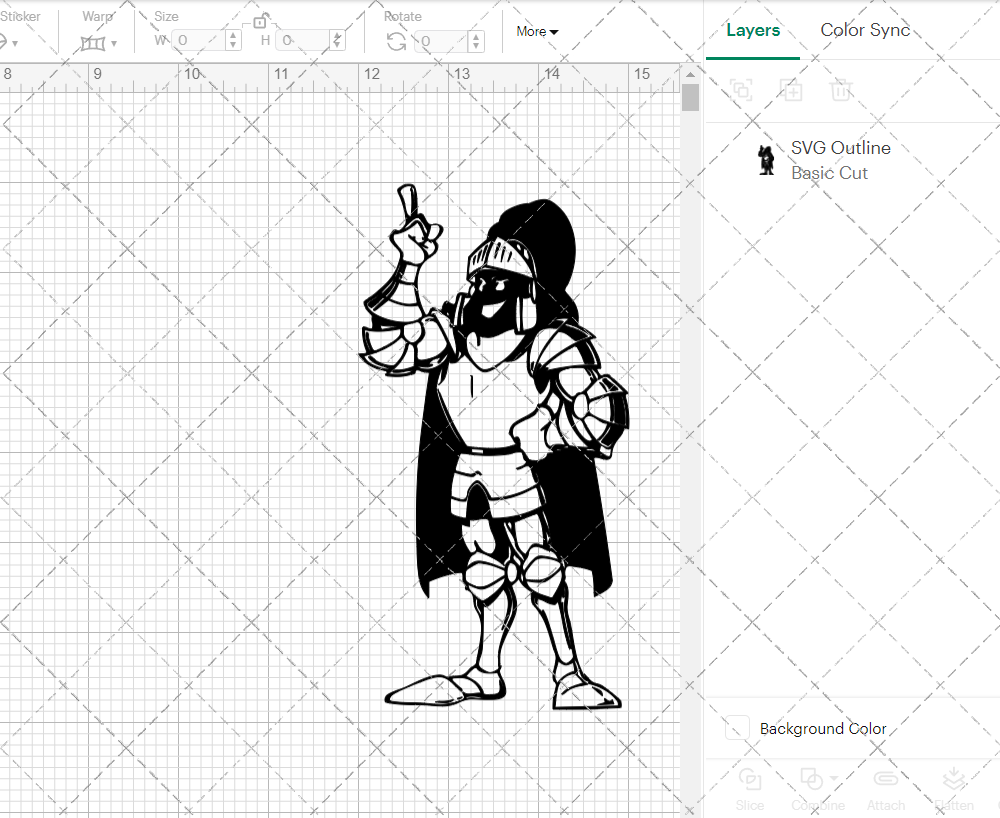Open the More dropdown menu
Screen dimensions: 1000x818
pyautogui.click(x=537, y=31)
